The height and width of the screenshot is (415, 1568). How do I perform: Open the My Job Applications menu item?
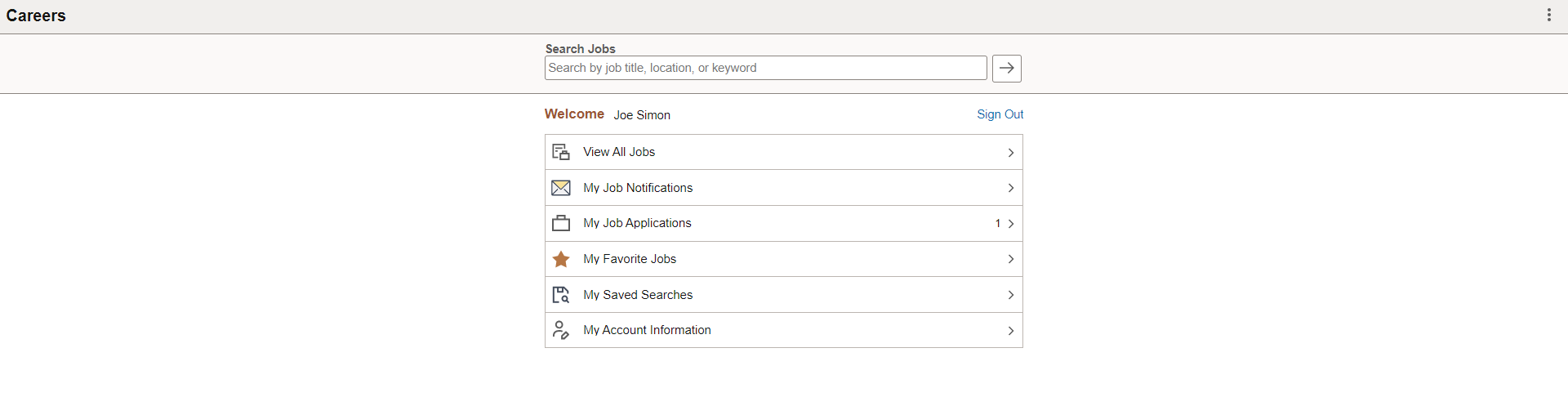(637, 223)
